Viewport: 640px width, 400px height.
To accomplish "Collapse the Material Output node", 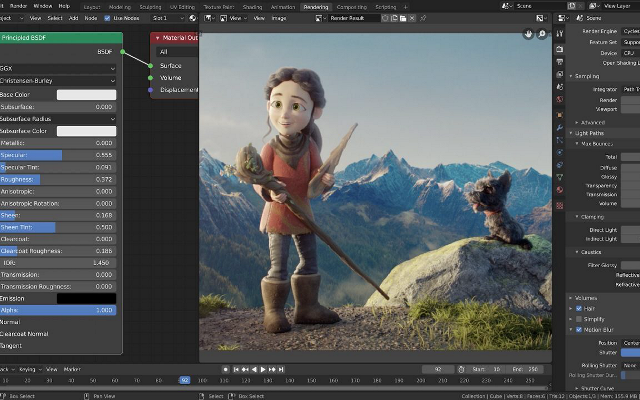I will tap(158, 38).
